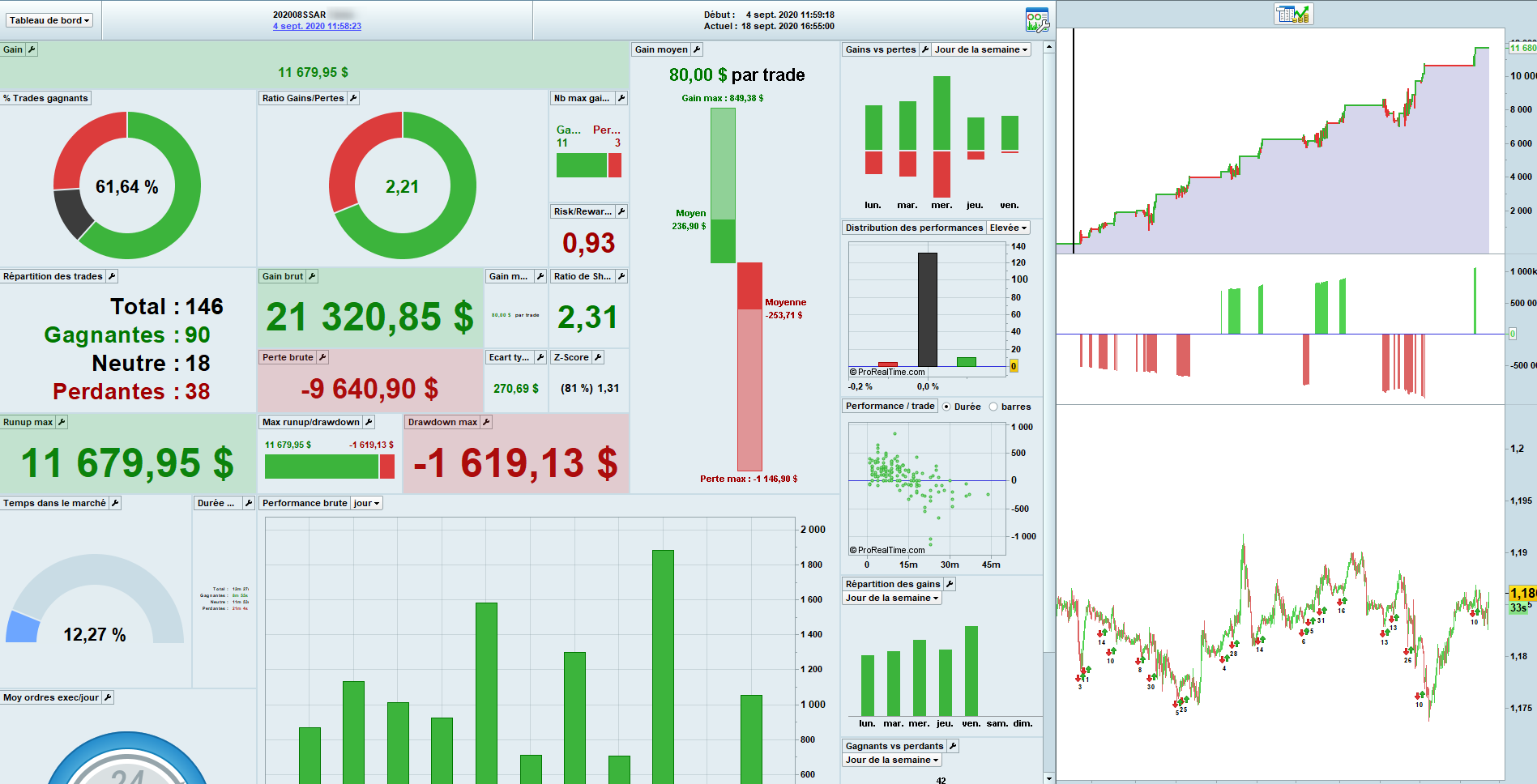Click the wrench beside Ratio de Sh...
1537x784 pixels.
(621, 276)
